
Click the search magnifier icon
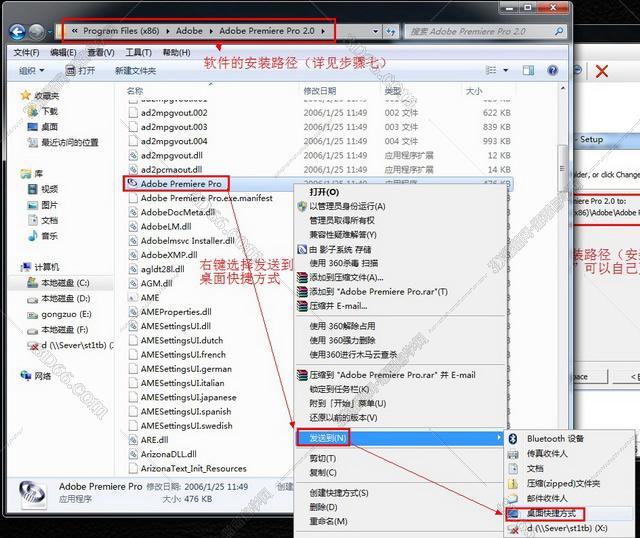559,31
